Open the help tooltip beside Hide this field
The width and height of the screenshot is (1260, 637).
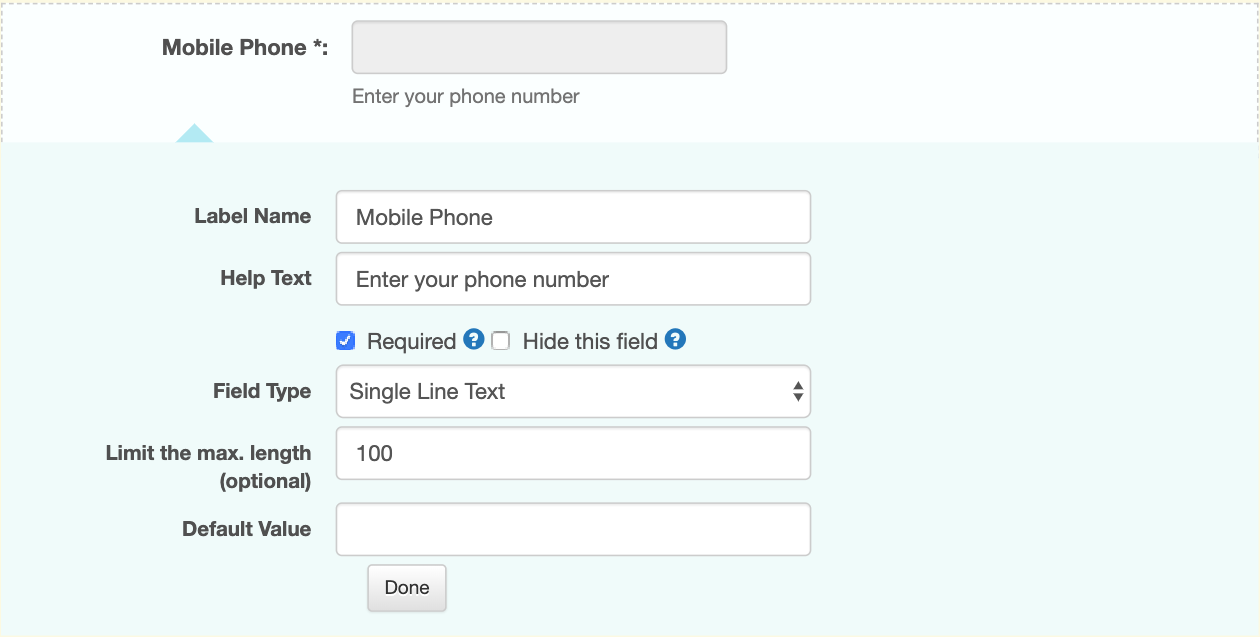tap(675, 340)
